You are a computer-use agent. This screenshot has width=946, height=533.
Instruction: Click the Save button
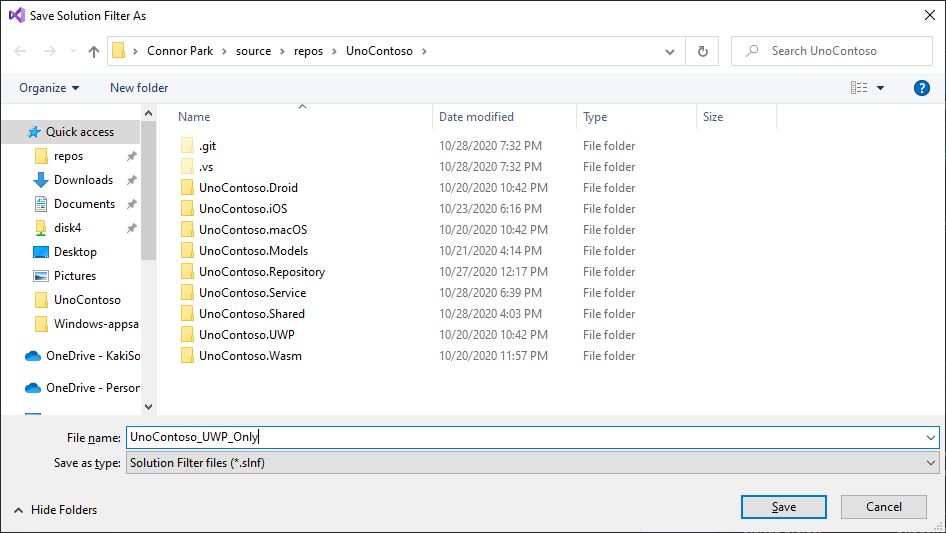pos(784,507)
